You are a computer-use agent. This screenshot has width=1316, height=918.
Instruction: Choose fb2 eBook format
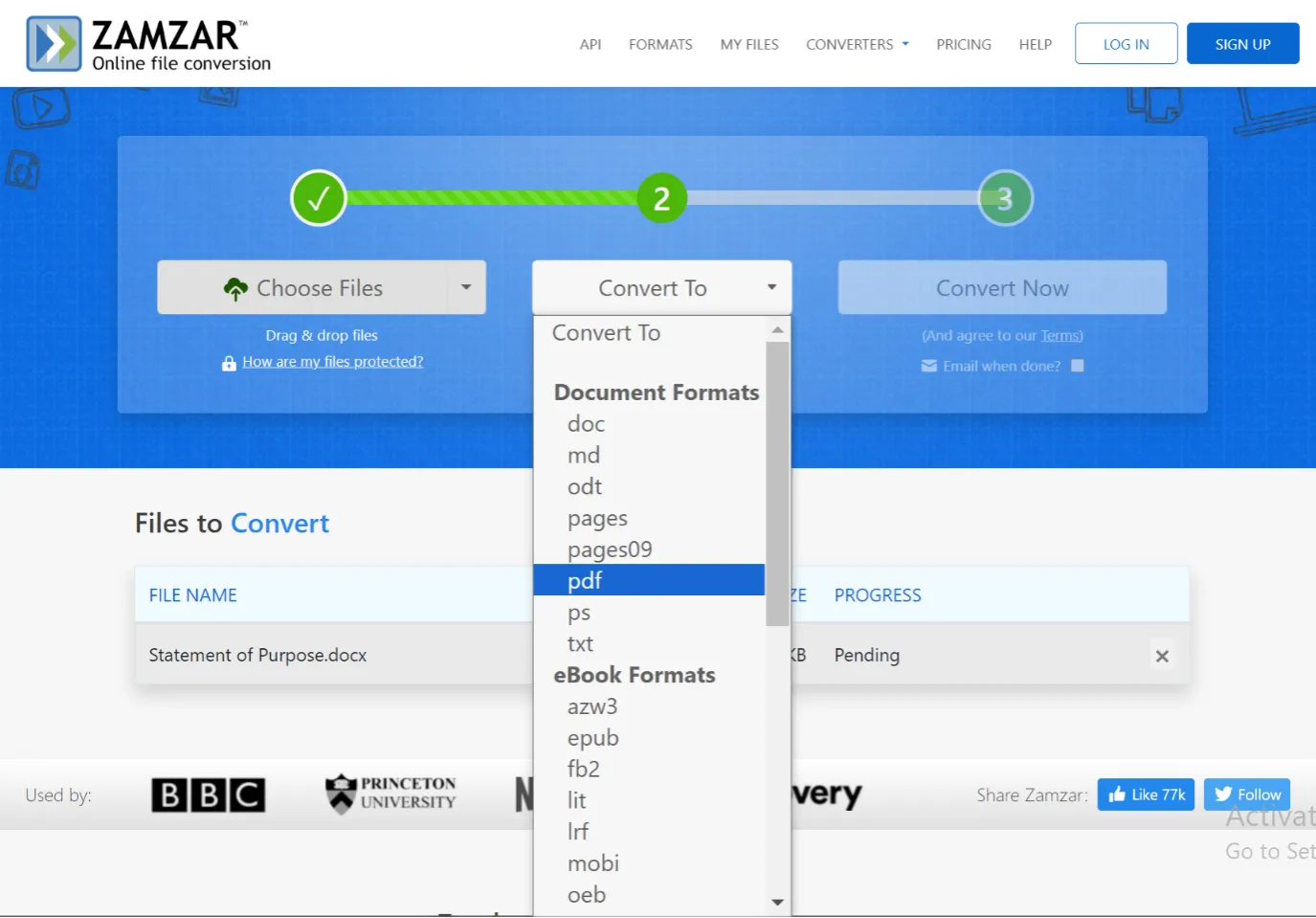coord(649,770)
